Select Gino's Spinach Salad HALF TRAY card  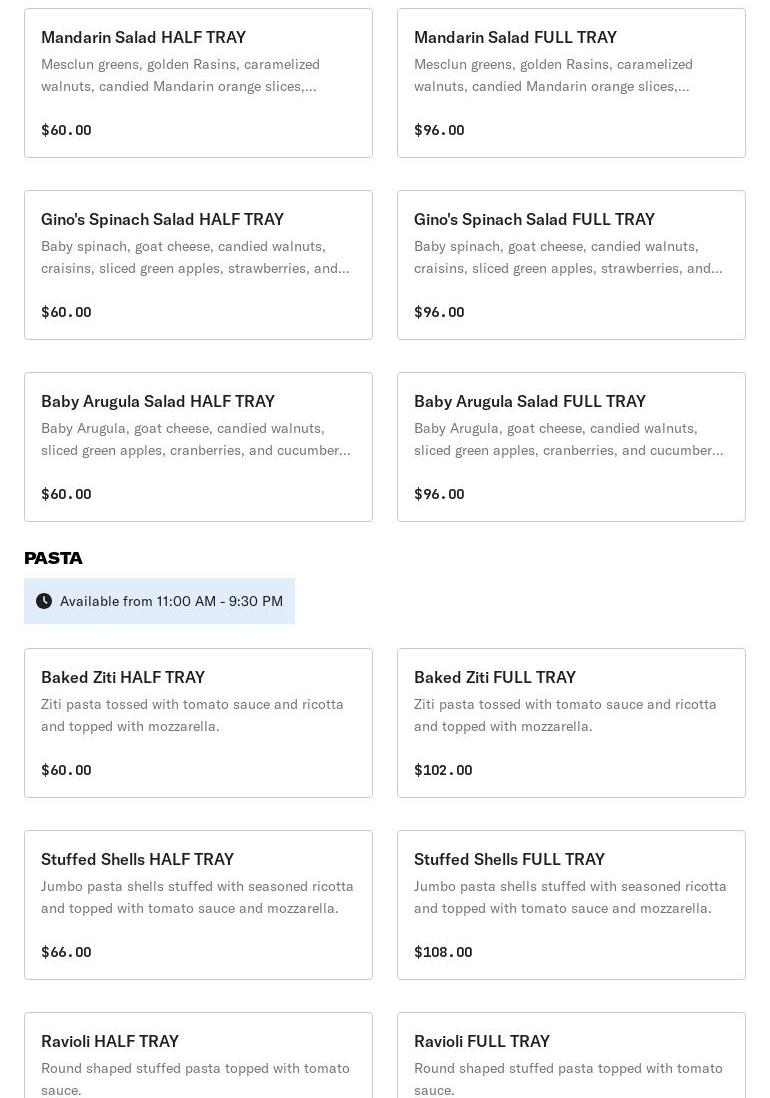198,265
